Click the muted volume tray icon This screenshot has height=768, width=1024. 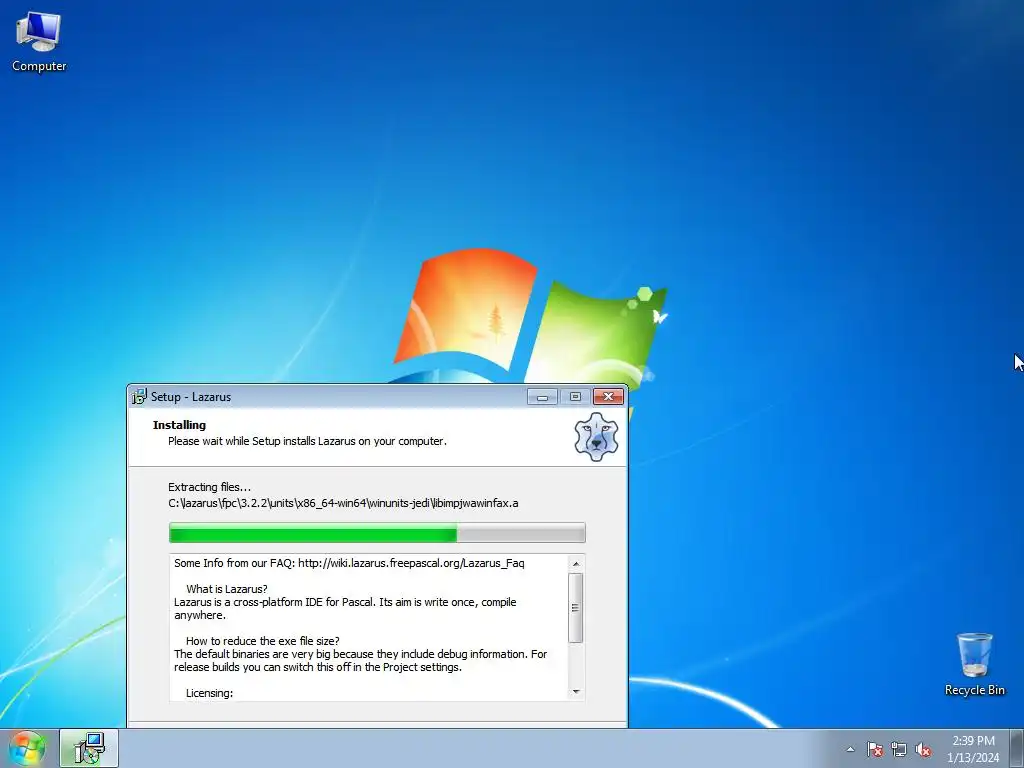pyautogui.click(x=923, y=749)
